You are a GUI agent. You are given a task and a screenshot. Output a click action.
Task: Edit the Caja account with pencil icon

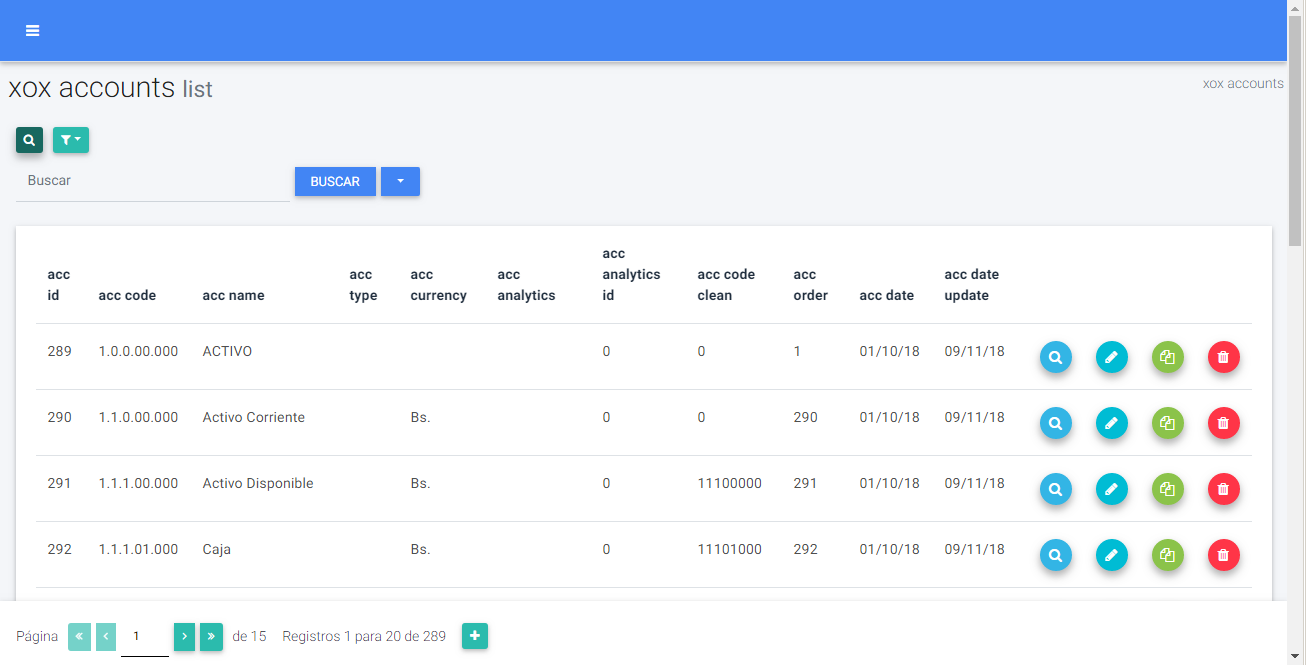click(x=1111, y=555)
